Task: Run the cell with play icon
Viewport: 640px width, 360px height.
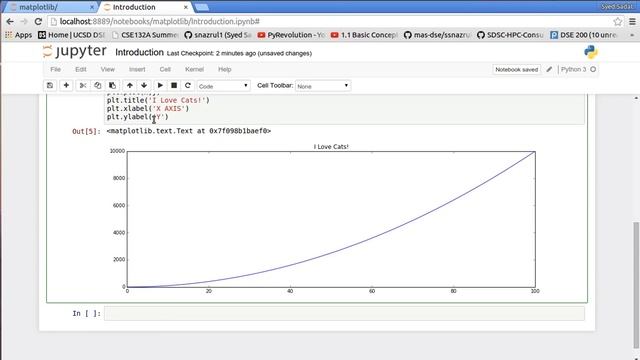Action: (x=160, y=85)
